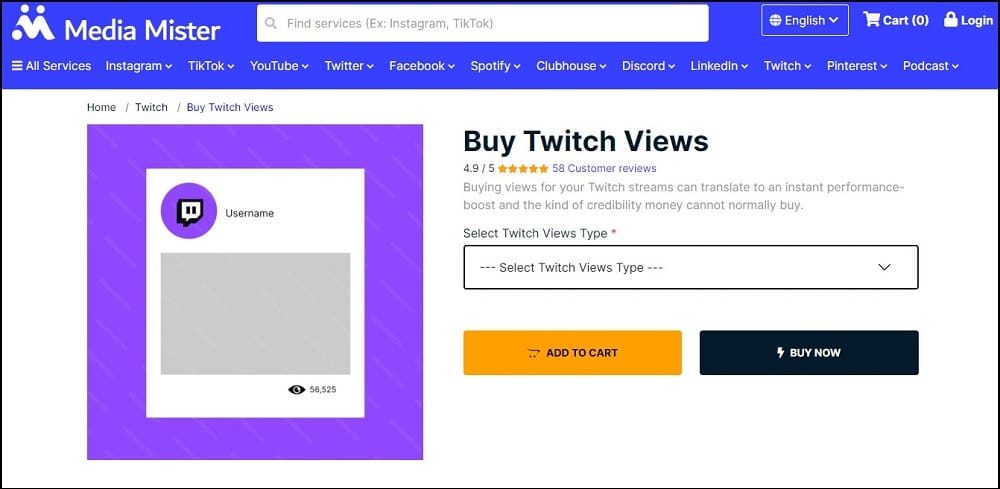
Task: Go to Home breadcrumb link
Action: pyautogui.click(x=101, y=107)
